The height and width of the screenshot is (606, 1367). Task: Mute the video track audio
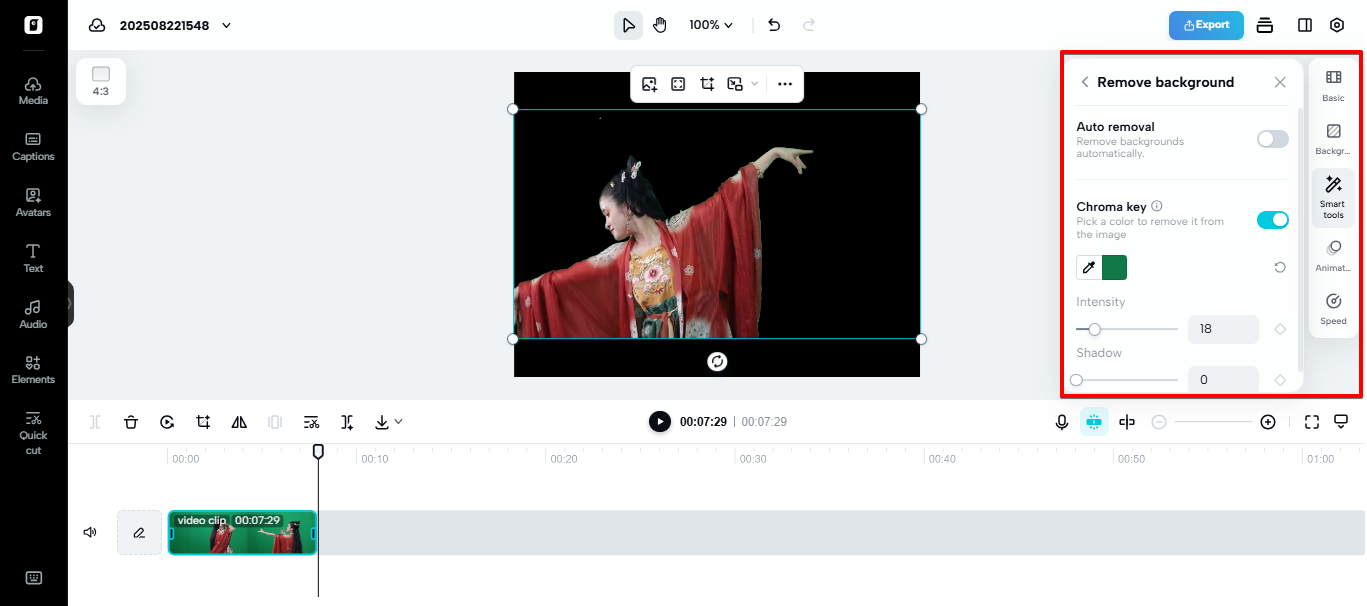click(x=89, y=532)
